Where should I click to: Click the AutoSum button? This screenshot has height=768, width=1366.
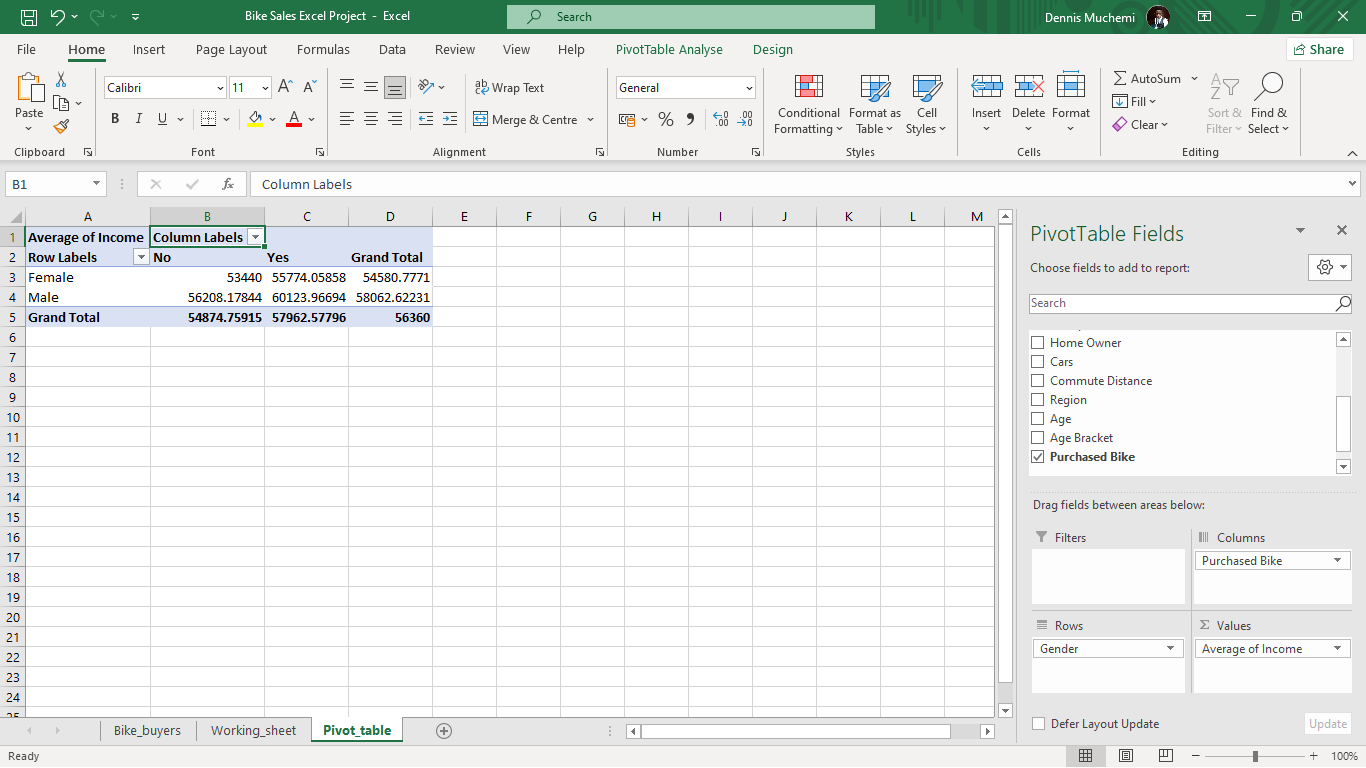(1146, 78)
